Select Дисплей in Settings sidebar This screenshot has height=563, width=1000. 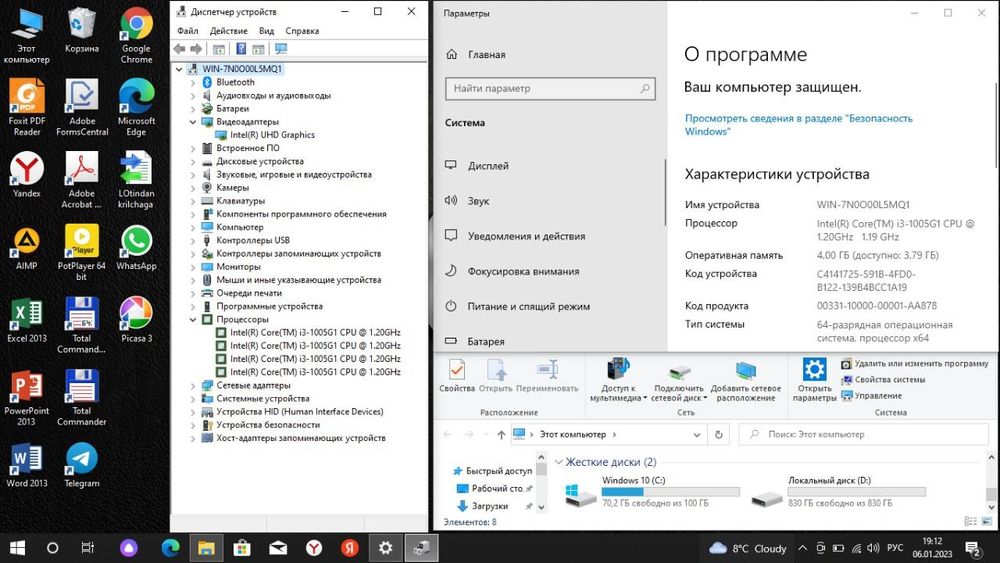[550, 166]
